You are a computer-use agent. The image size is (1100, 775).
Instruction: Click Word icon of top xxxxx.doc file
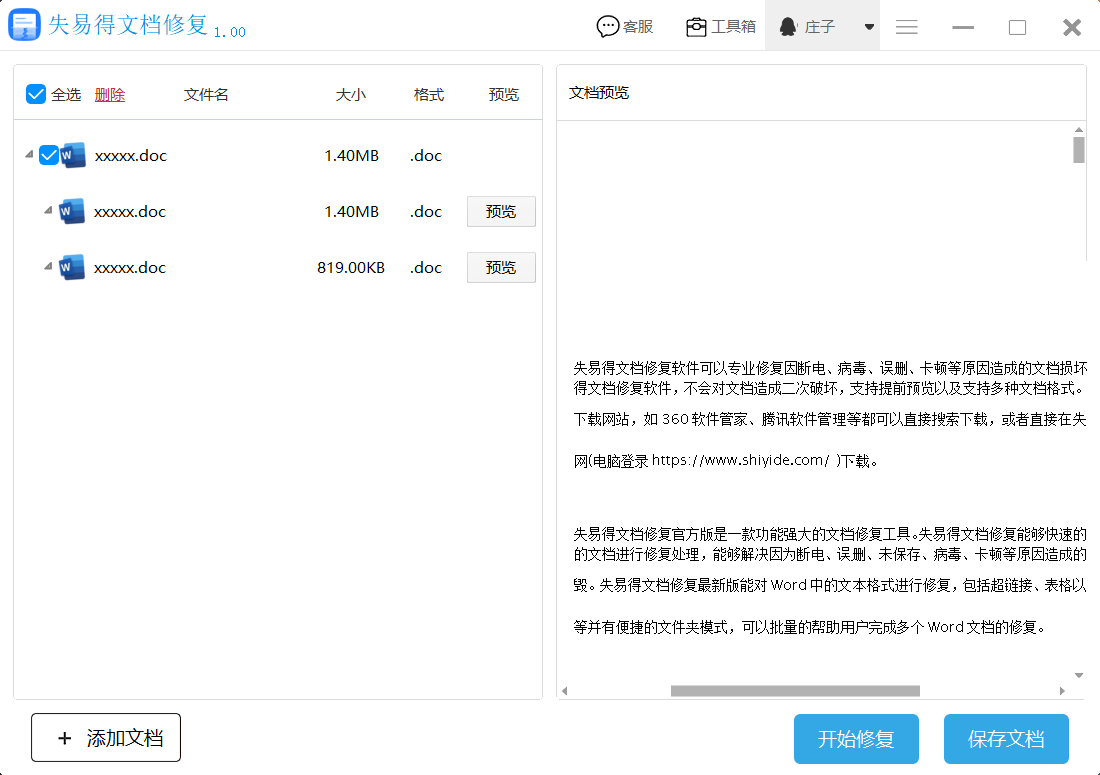pos(73,155)
